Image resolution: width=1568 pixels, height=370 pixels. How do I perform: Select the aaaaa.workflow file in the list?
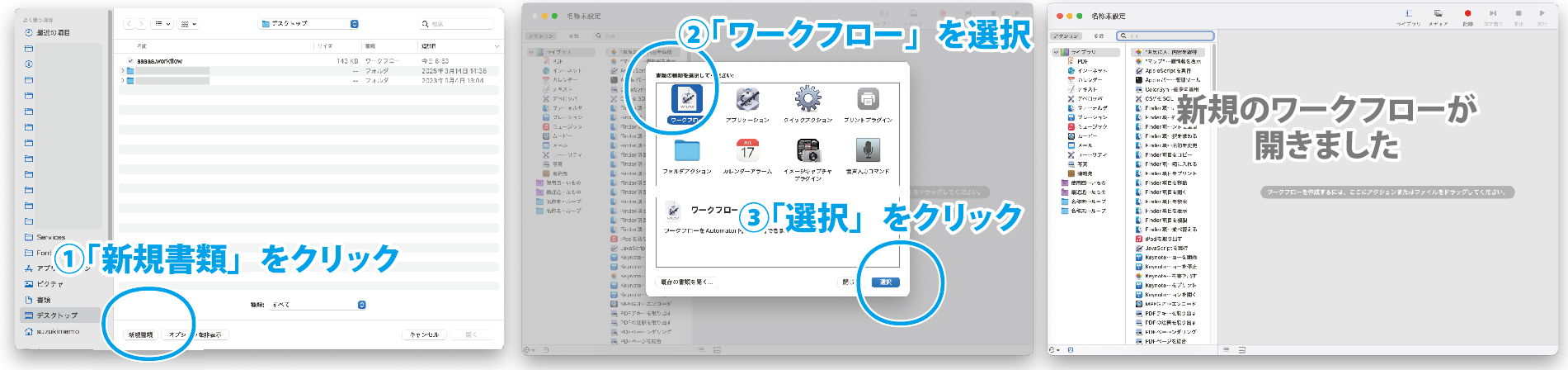(x=159, y=61)
